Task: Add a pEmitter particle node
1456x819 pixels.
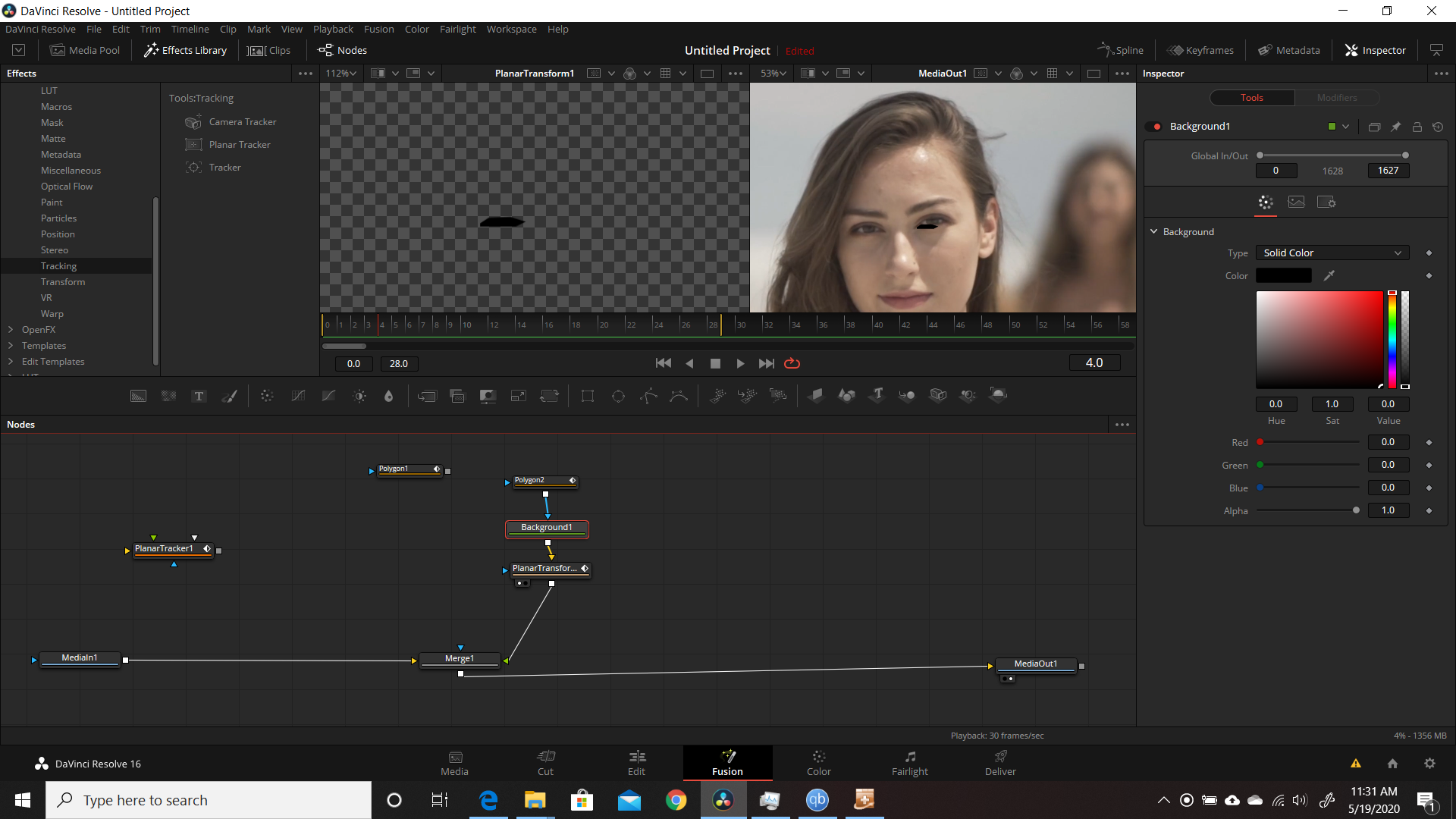Action: 717,395
